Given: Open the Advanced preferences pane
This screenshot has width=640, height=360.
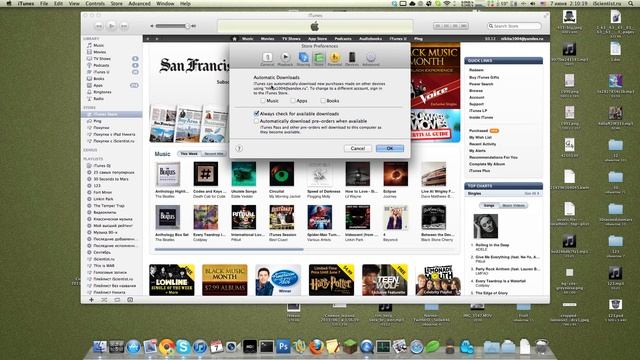Looking at the screenshot, I should click(x=371, y=59).
